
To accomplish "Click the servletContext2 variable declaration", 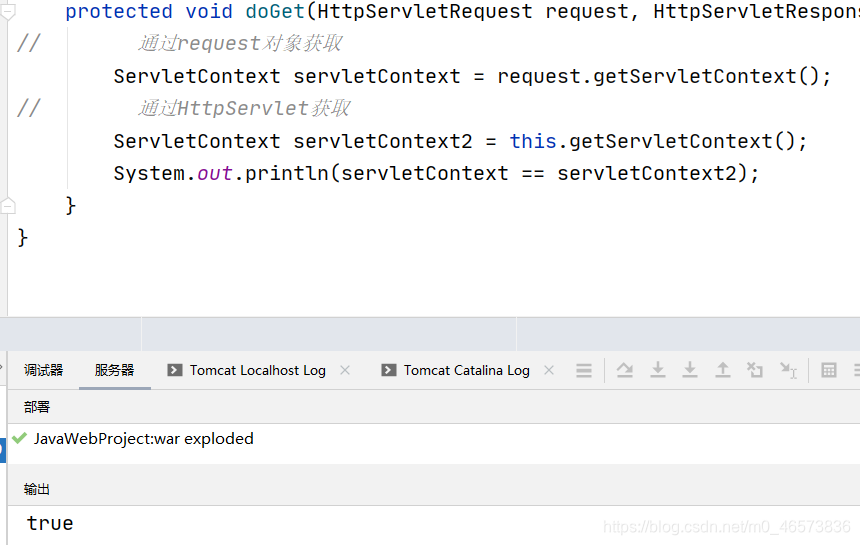I will [x=382, y=141].
